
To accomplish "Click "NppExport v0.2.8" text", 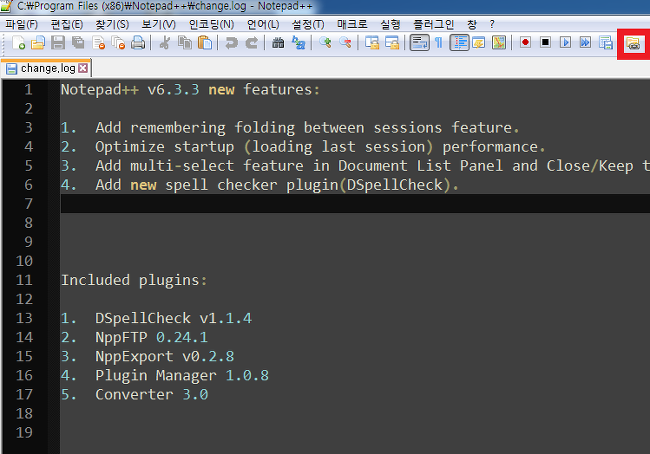I will point(165,356).
